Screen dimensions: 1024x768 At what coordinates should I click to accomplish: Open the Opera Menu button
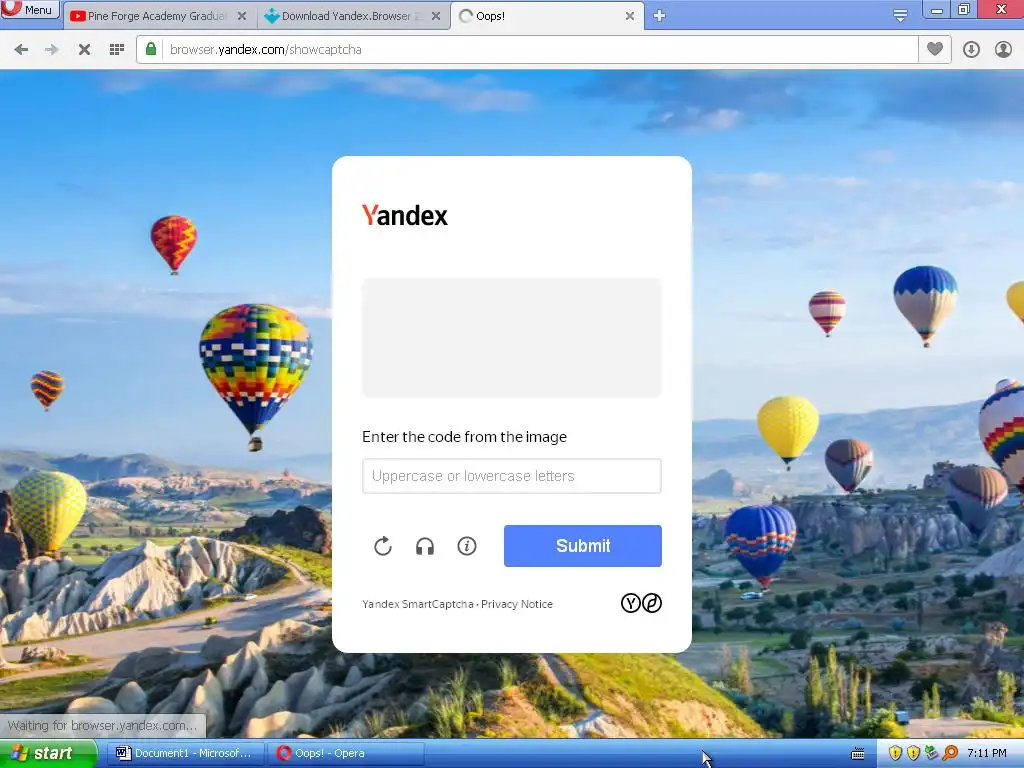coord(30,9)
